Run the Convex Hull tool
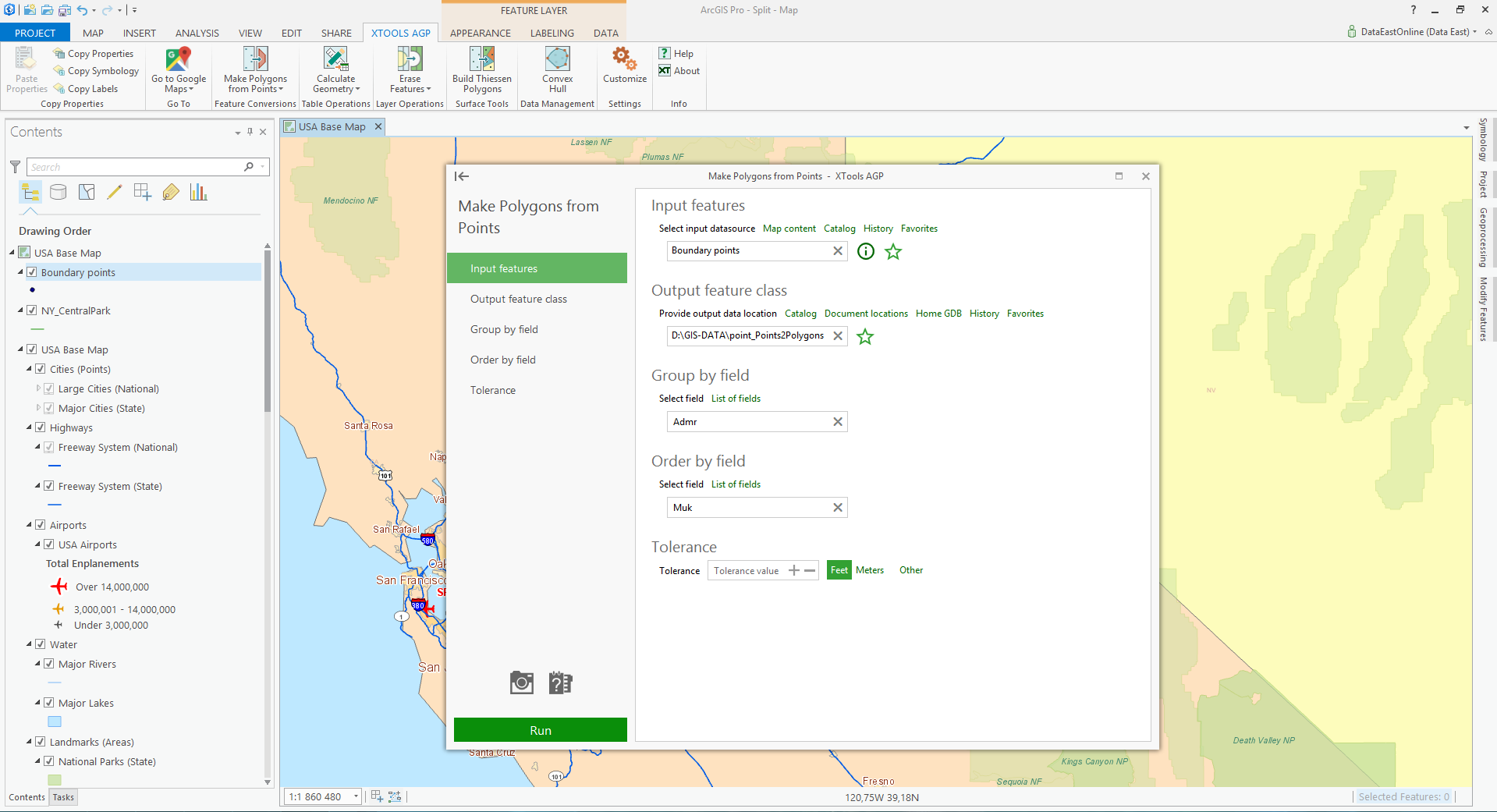 click(x=557, y=69)
